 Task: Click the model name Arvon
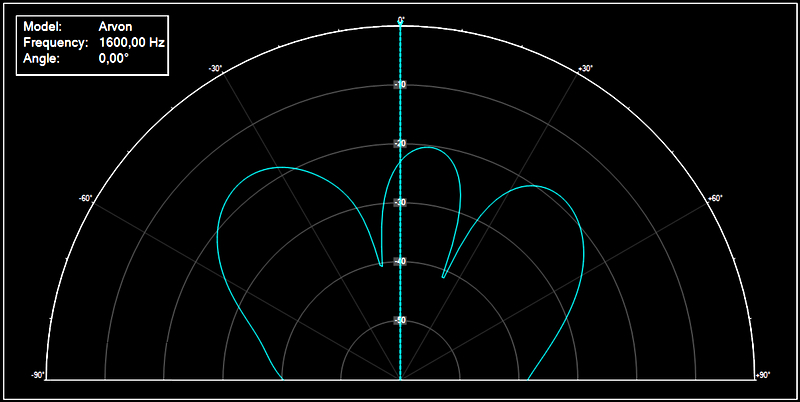coord(116,27)
